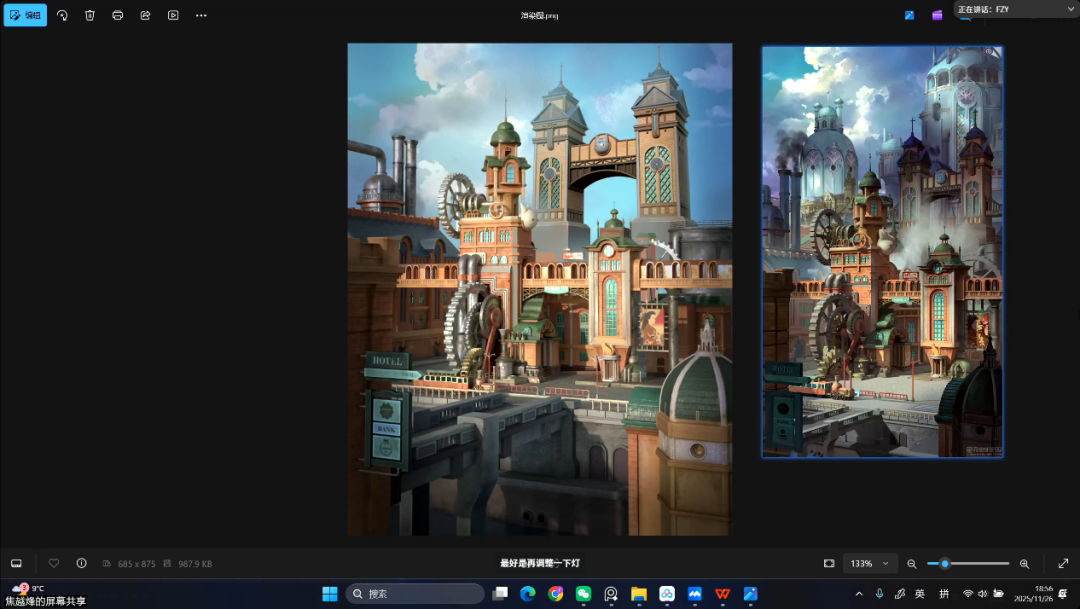Zoom out with the minus magnifier
Image resolution: width=1080 pixels, height=609 pixels.
[x=911, y=564]
